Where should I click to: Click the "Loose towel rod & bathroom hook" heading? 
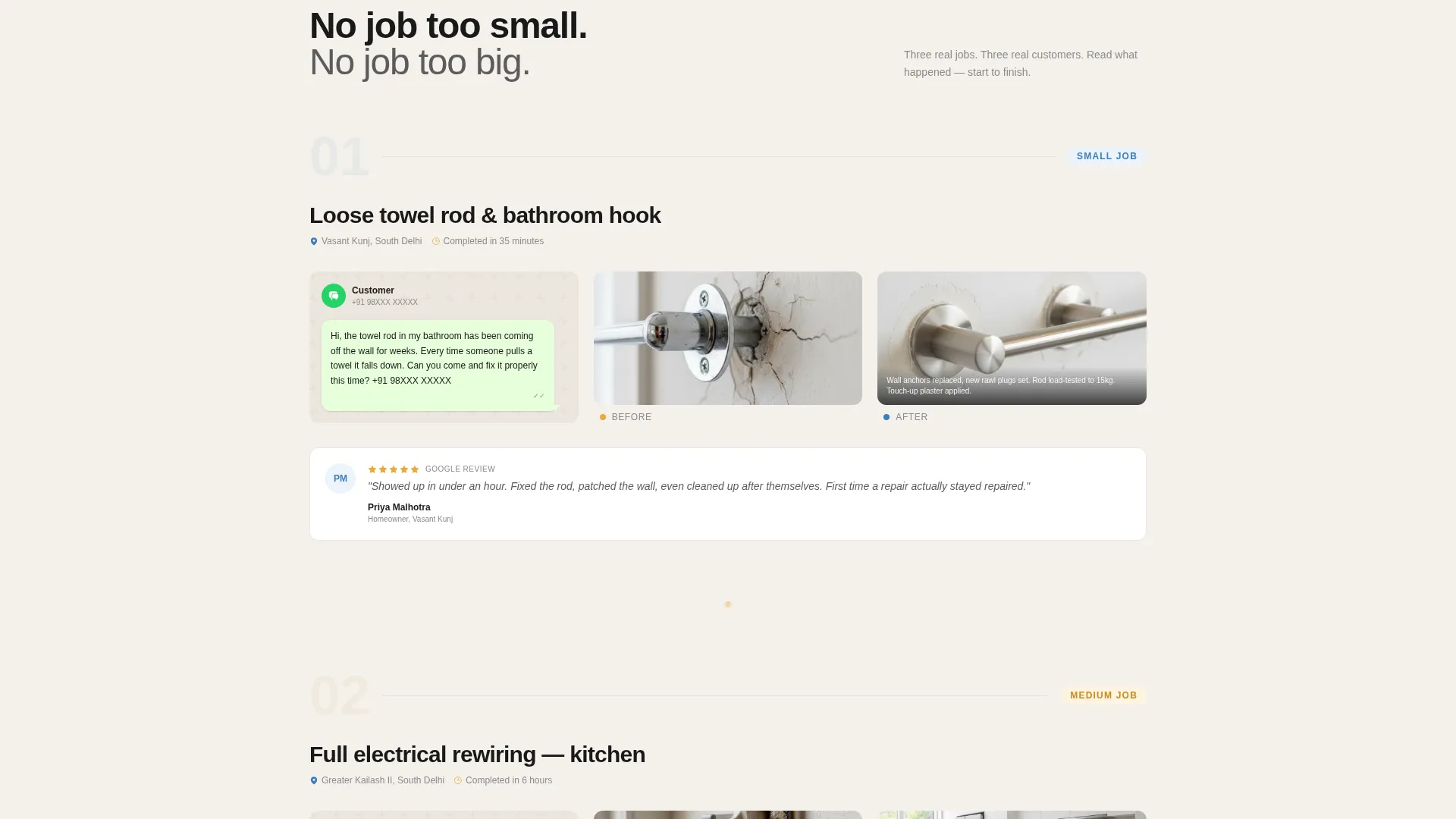(485, 215)
